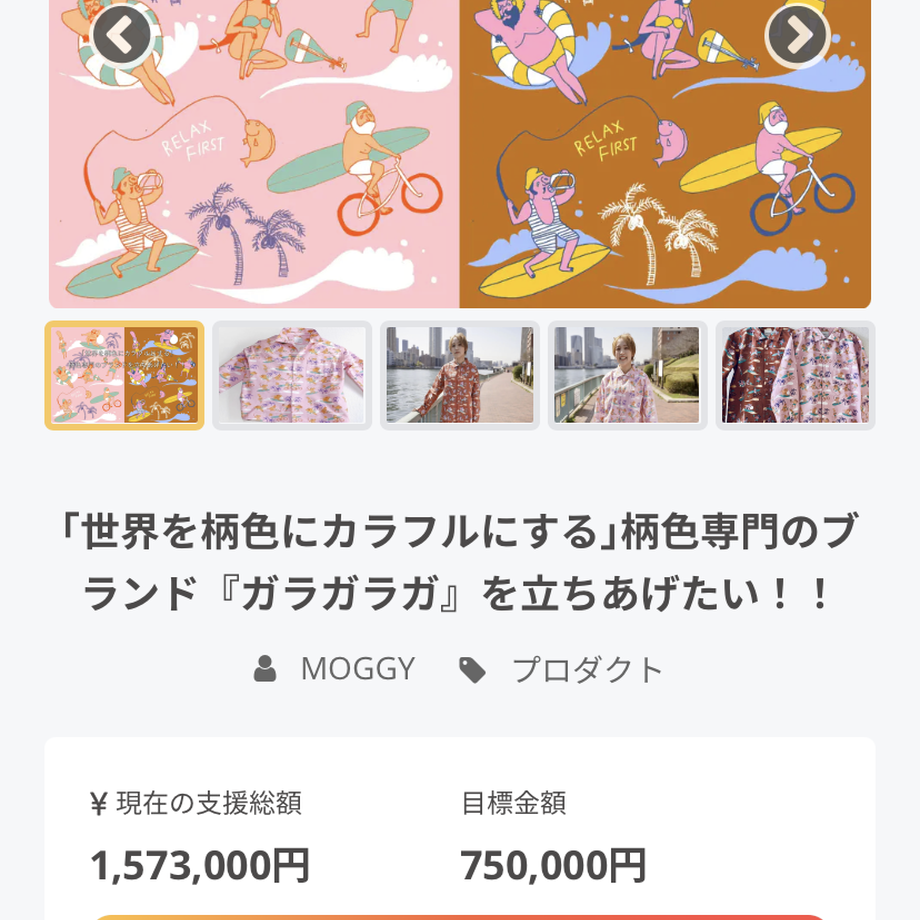Click the brown half of the main illustration
Image resolution: width=920 pixels, height=920 pixels.
click(665, 154)
